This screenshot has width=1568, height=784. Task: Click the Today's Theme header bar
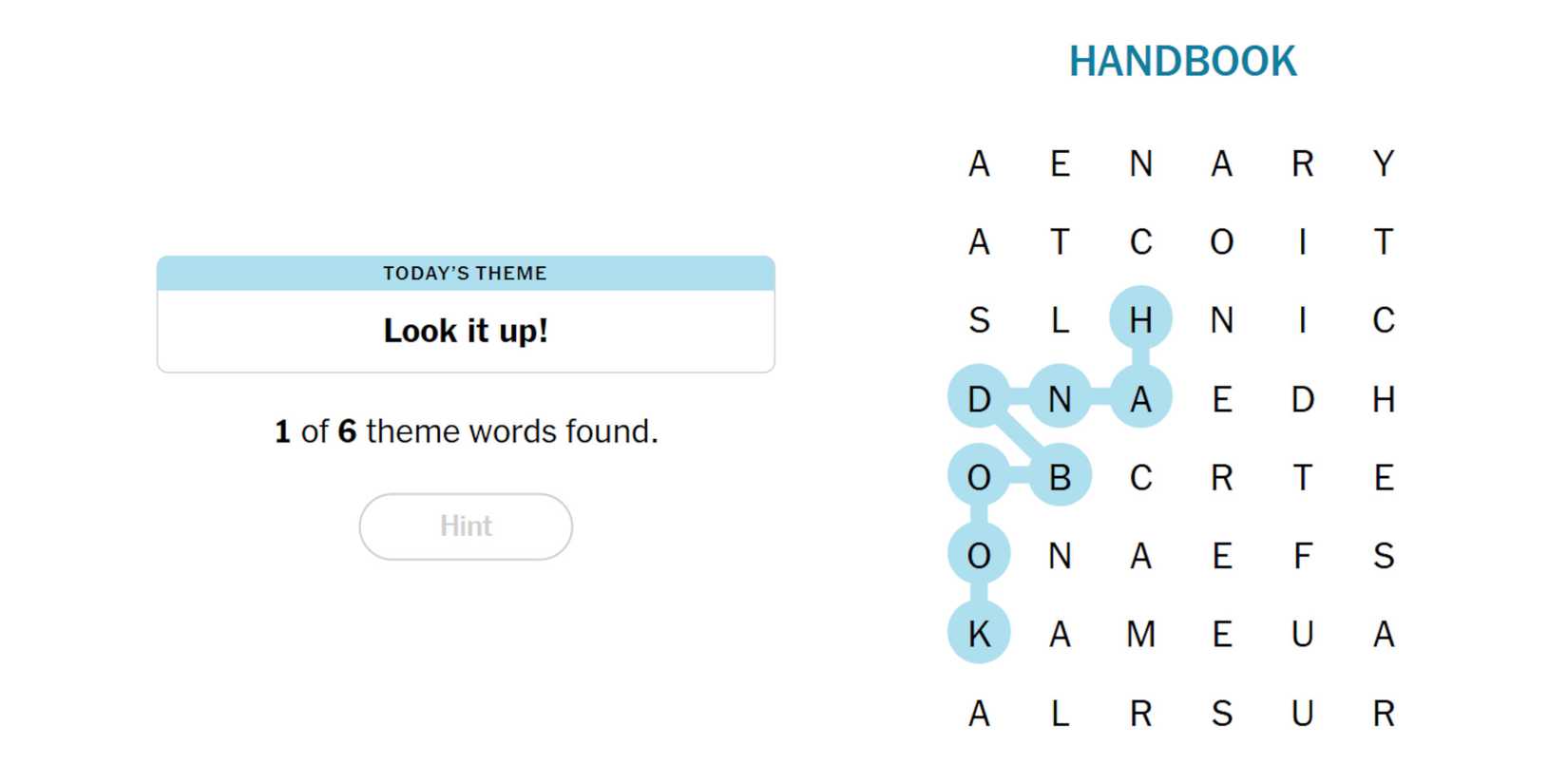tap(466, 274)
